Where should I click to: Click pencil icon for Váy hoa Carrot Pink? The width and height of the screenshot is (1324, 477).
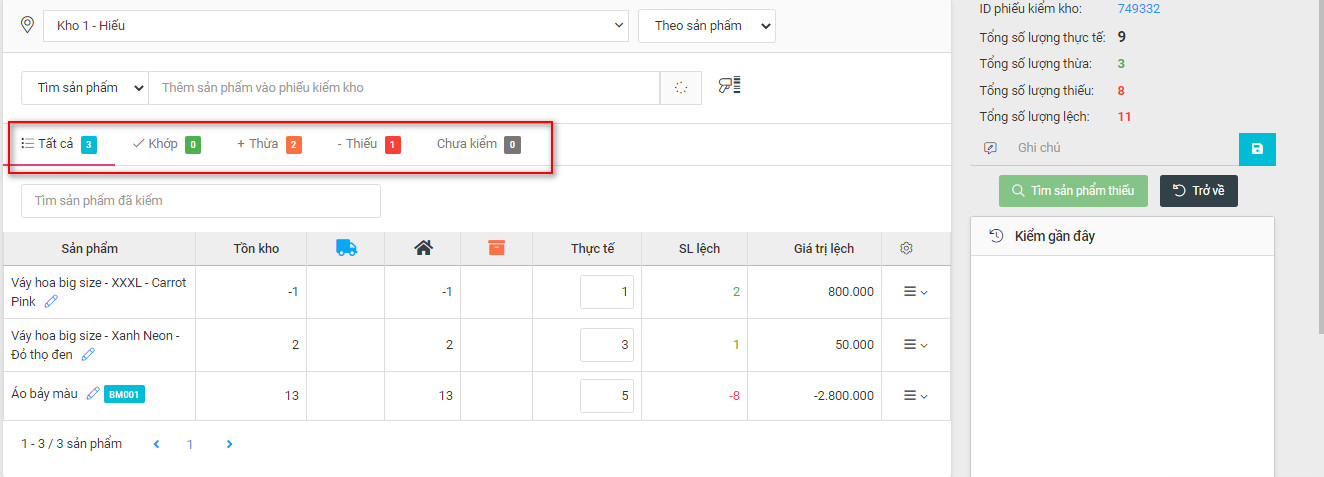pyautogui.click(x=51, y=301)
